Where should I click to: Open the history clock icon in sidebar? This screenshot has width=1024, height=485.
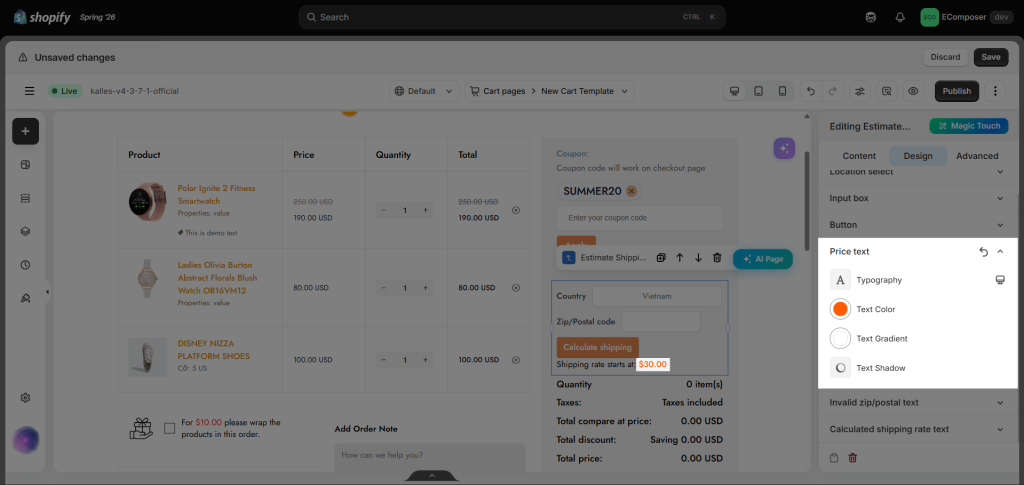tap(25, 265)
